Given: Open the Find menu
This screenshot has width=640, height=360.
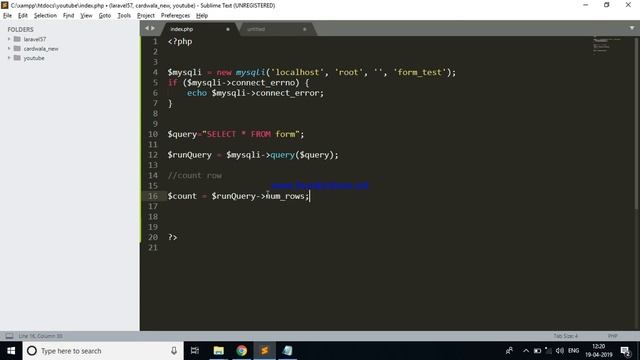Looking at the screenshot, I should [68, 16].
